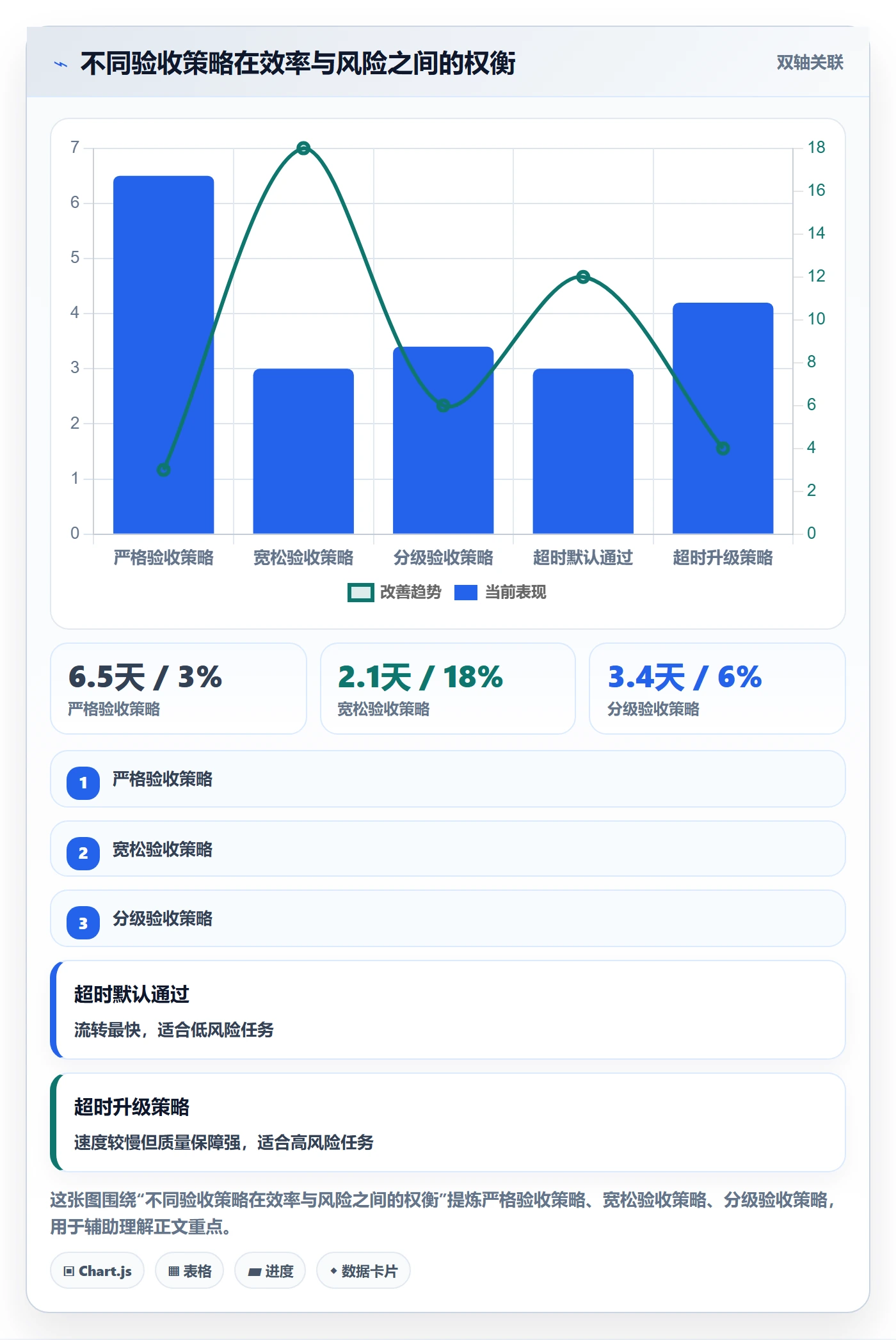Click text 流转最快，适合低风险任务
This screenshot has width=896, height=1340.
point(174,1030)
